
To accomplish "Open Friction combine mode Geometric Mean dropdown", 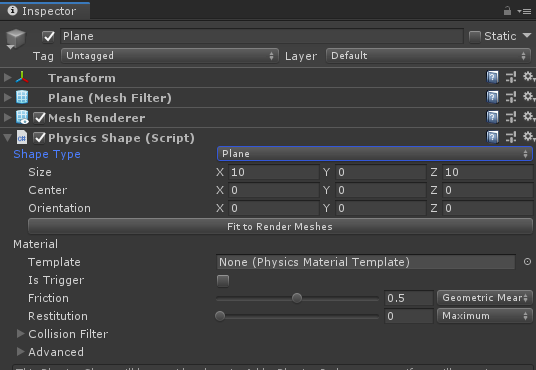I will 485,298.
